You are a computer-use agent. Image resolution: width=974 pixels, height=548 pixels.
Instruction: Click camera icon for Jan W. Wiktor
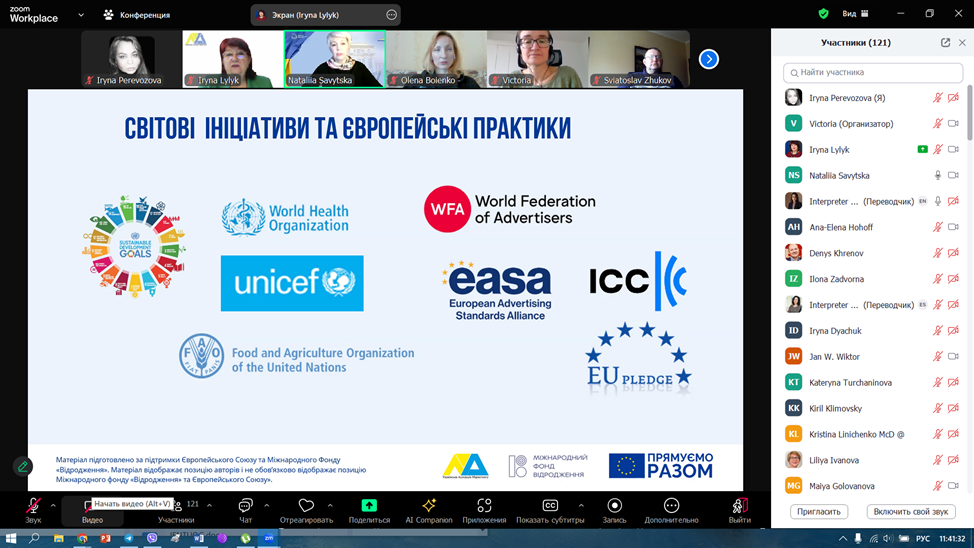[954, 357]
